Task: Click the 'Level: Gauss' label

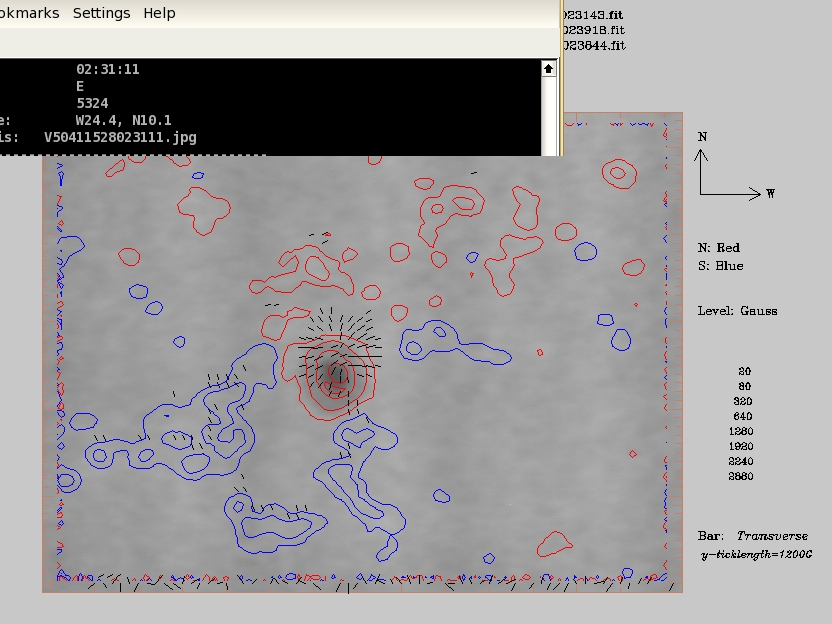Action: click(x=737, y=311)
